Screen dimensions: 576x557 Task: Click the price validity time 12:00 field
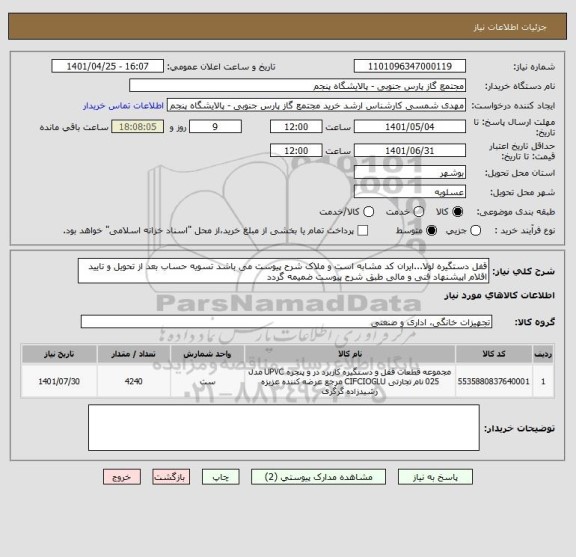click(296, 151)
